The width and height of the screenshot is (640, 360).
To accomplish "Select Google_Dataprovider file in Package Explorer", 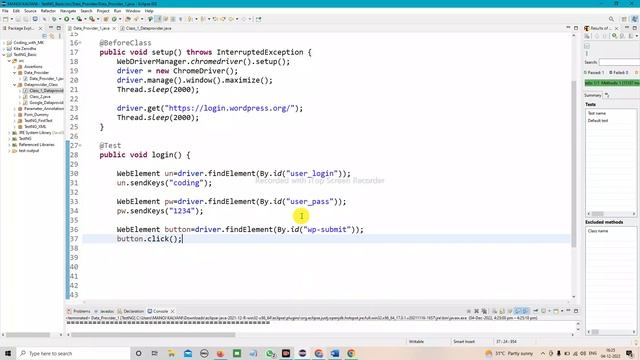I will point(43,102).
